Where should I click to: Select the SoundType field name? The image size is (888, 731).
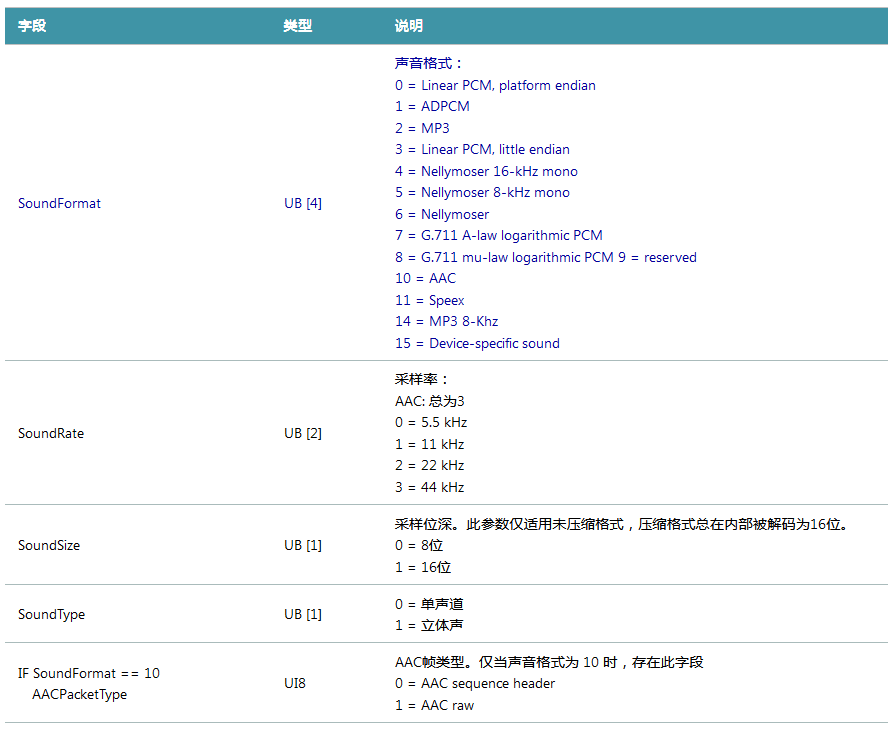[x=51, y=614]
